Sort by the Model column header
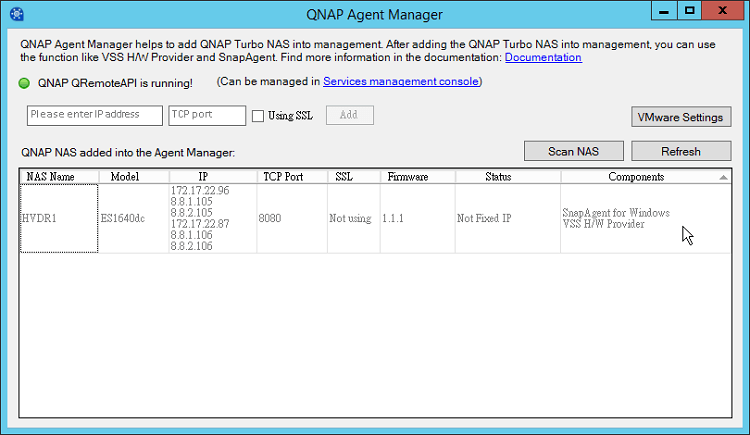Viewport: 750px width, 435px height. tap(124, 177)
